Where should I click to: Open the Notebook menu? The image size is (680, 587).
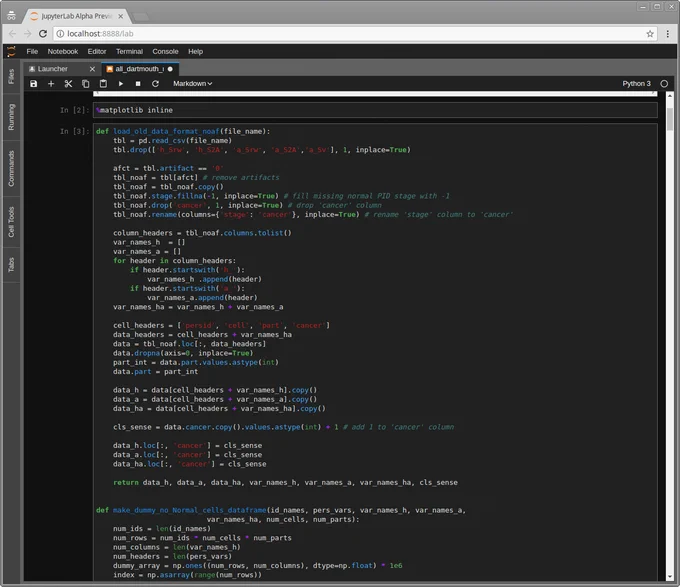(x=63, y=51)
